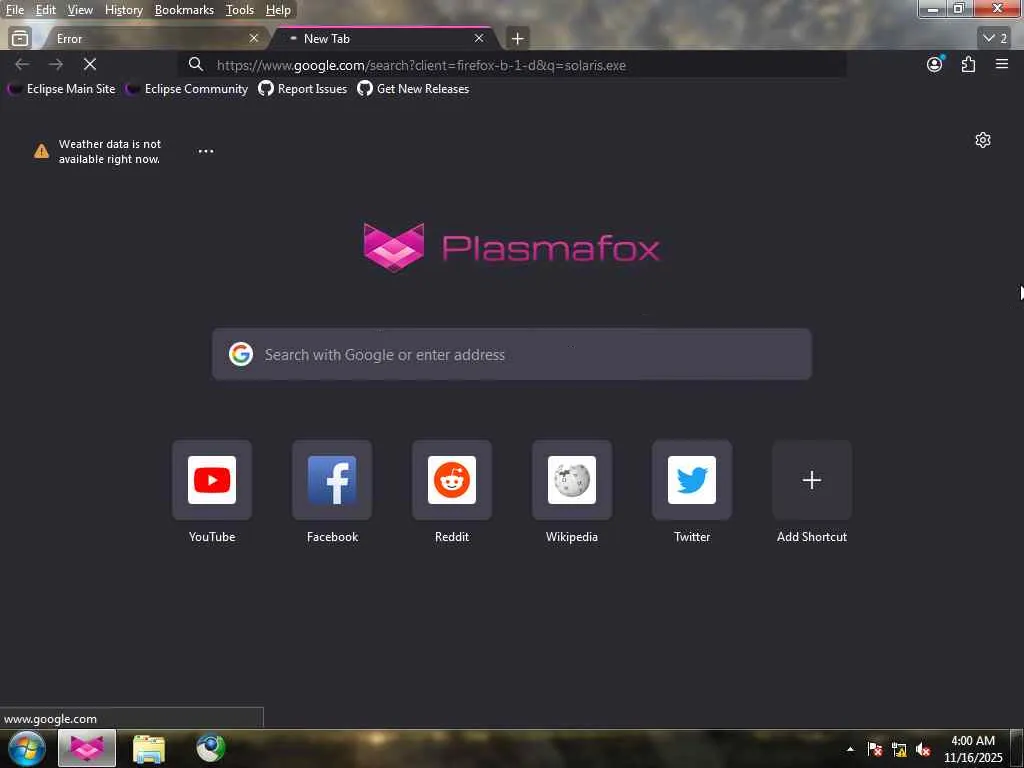Open the network tray icon
Image resolution: width=1024 pixels, height=768 pixels.
pos(899,749)
